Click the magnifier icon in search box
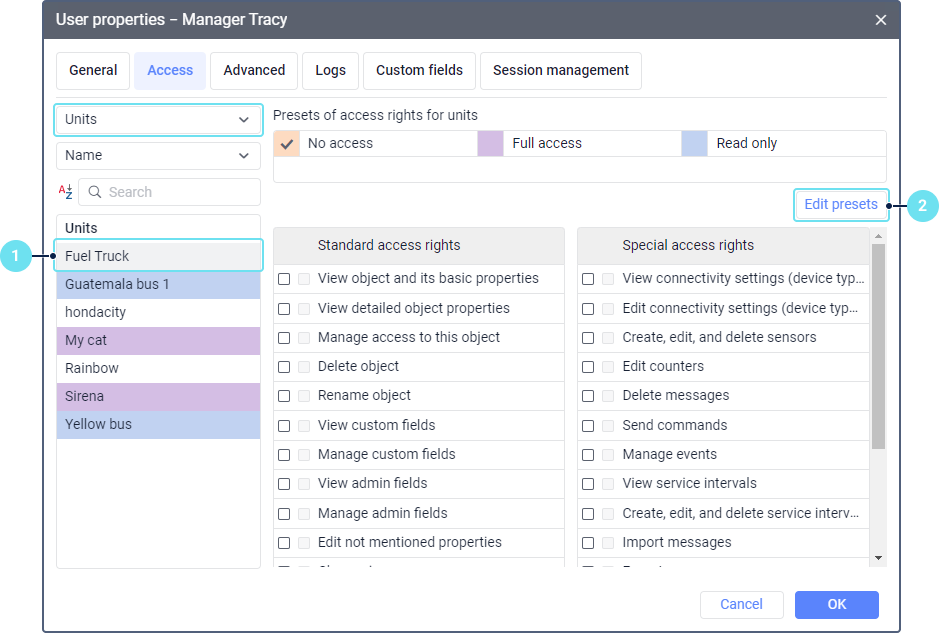This screenshot has height=633, width=939. tap(95, 192)
